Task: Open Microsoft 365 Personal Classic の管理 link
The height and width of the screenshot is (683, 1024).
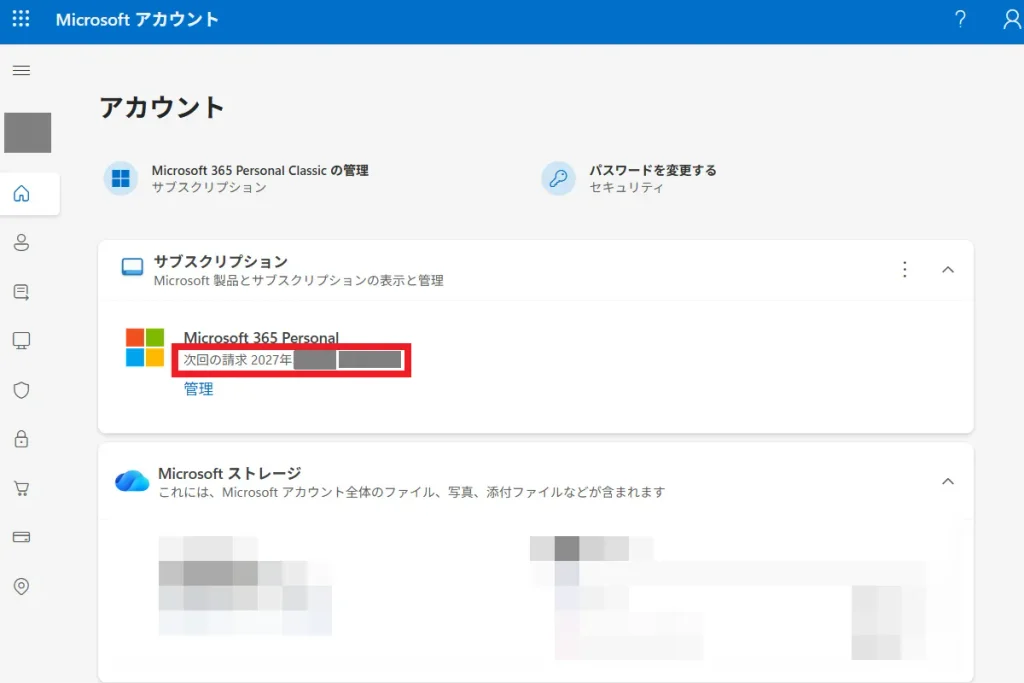Action: coord(260,170)
